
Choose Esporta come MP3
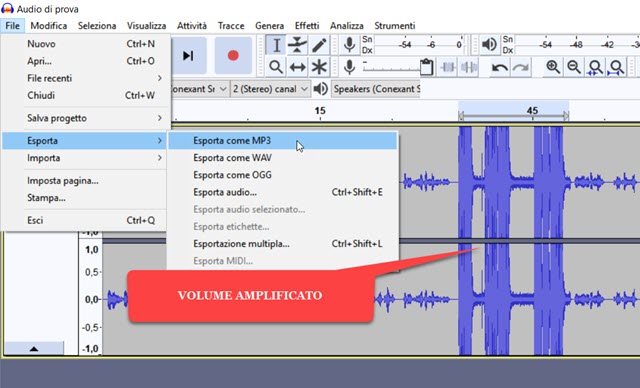click(282, 141)
